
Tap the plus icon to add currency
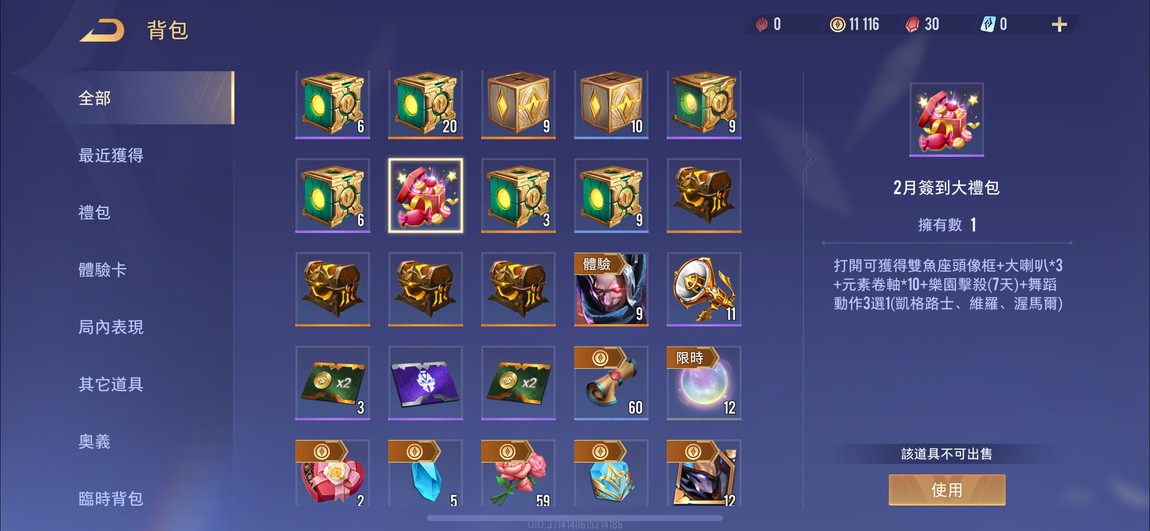pos(1059,25)
